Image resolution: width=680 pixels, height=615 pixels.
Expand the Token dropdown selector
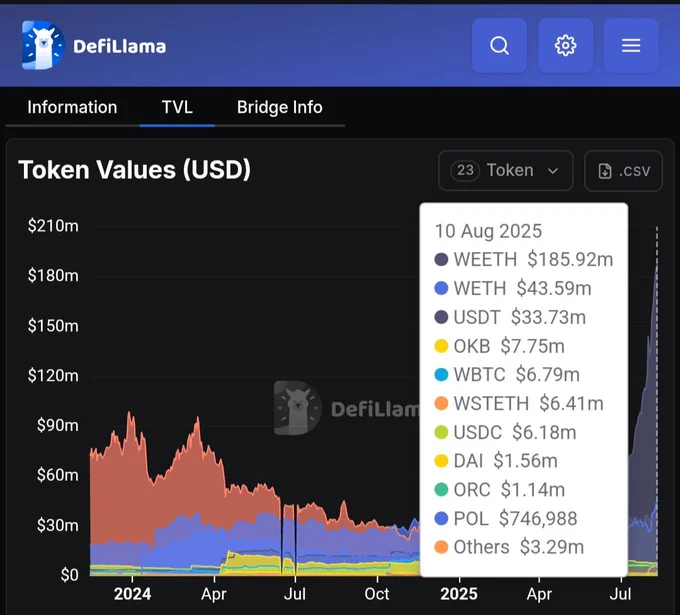click(506, 170)
